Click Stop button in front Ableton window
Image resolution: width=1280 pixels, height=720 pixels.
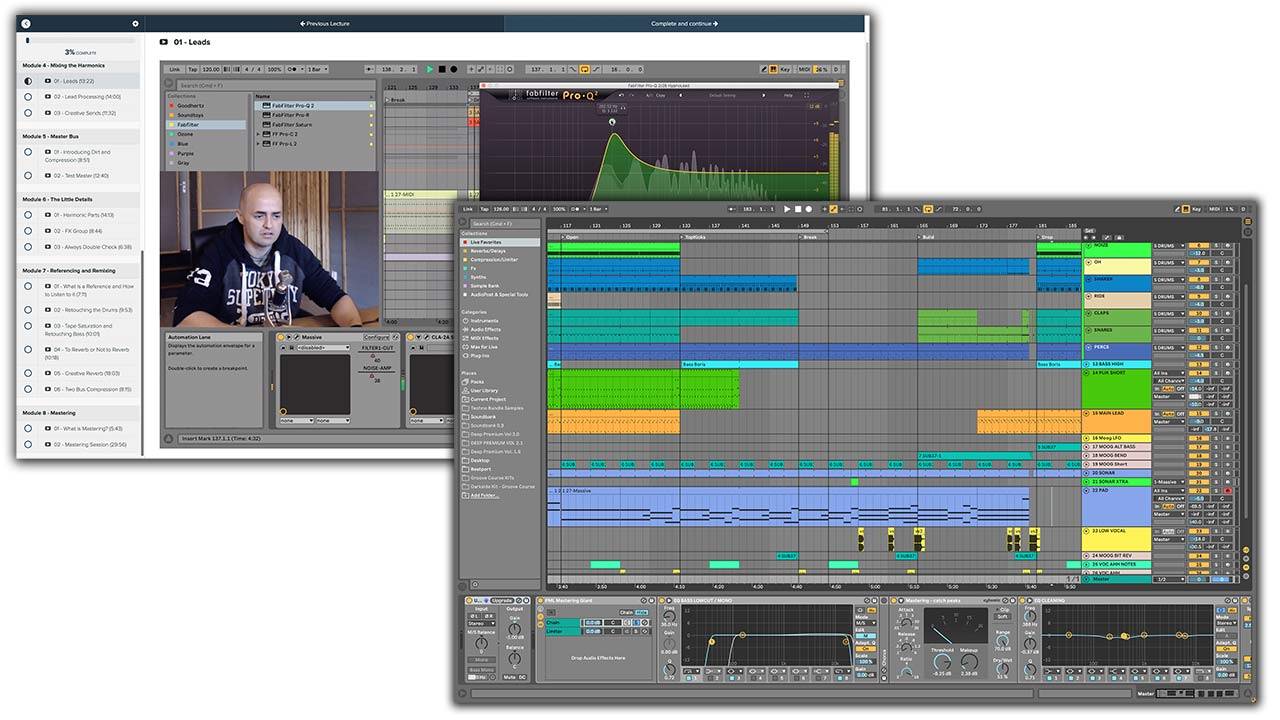pyautogui.click(x=798, y=209)
